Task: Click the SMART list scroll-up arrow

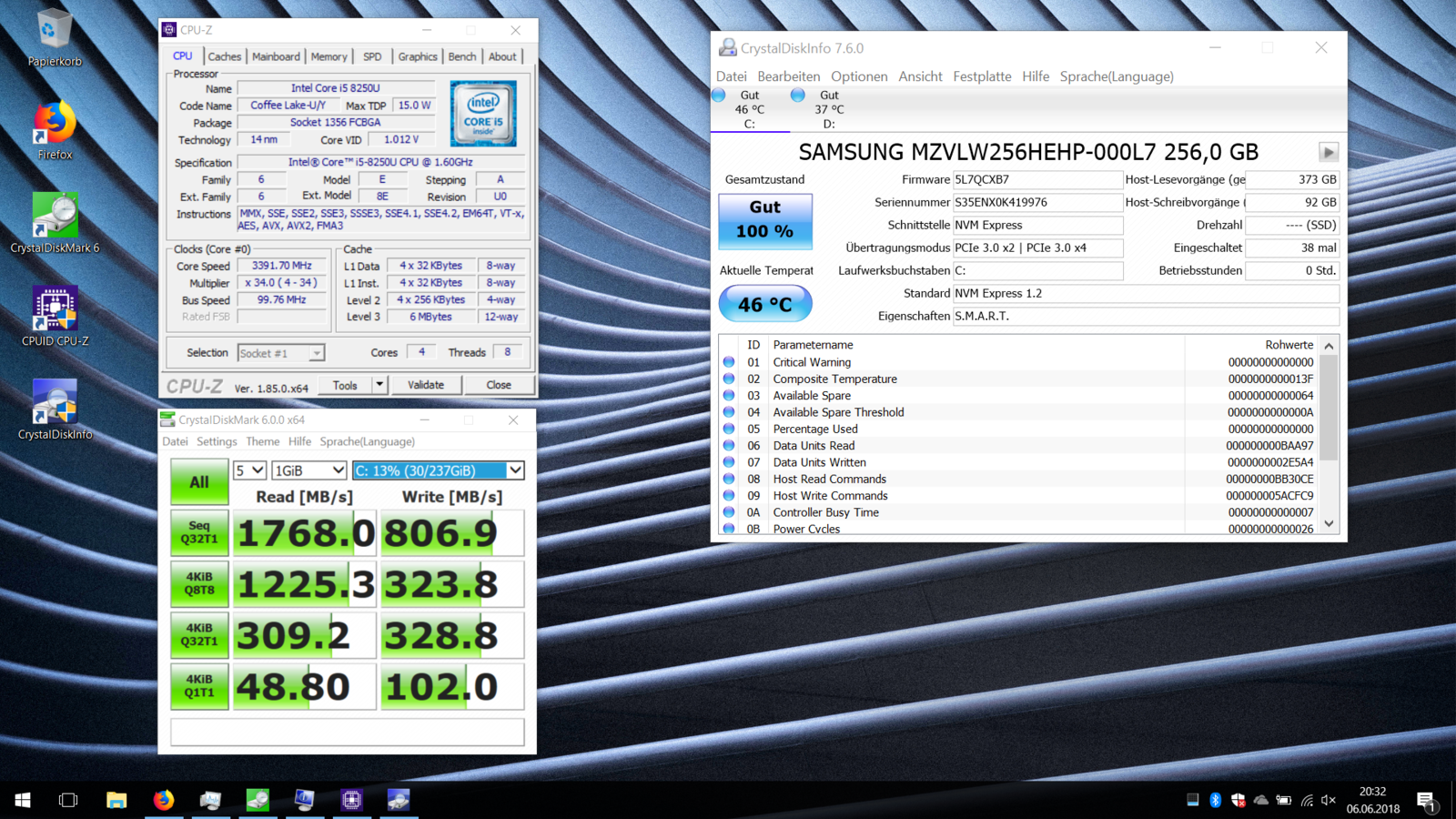Action: coord(1329,346)
